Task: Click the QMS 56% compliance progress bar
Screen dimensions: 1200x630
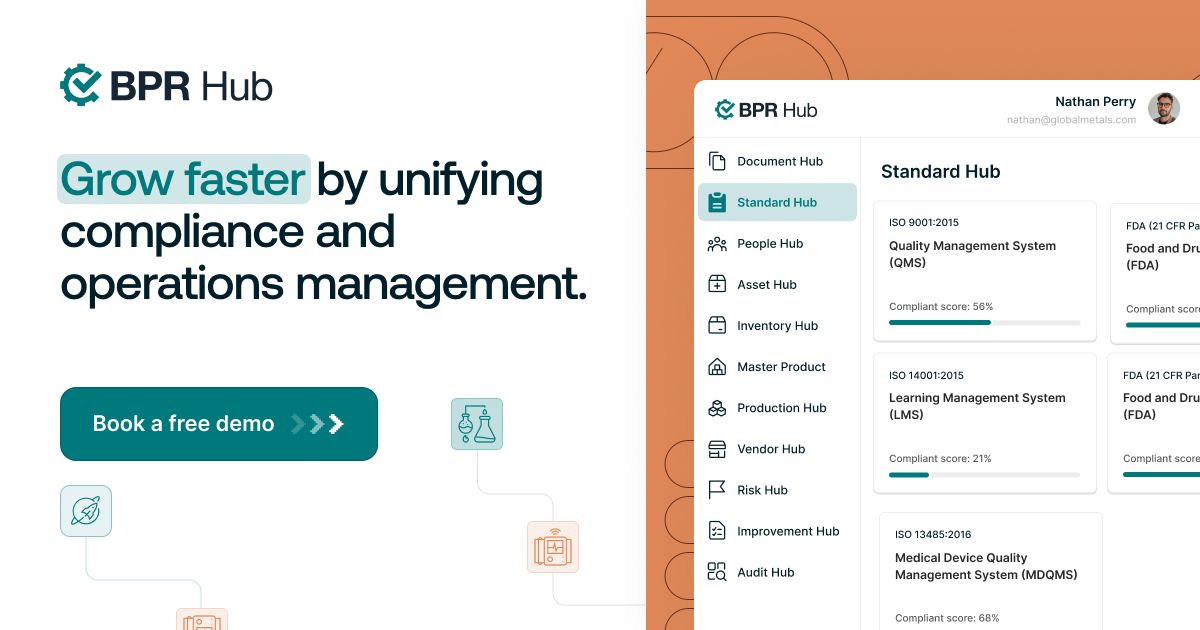Action: coord(984,323)
